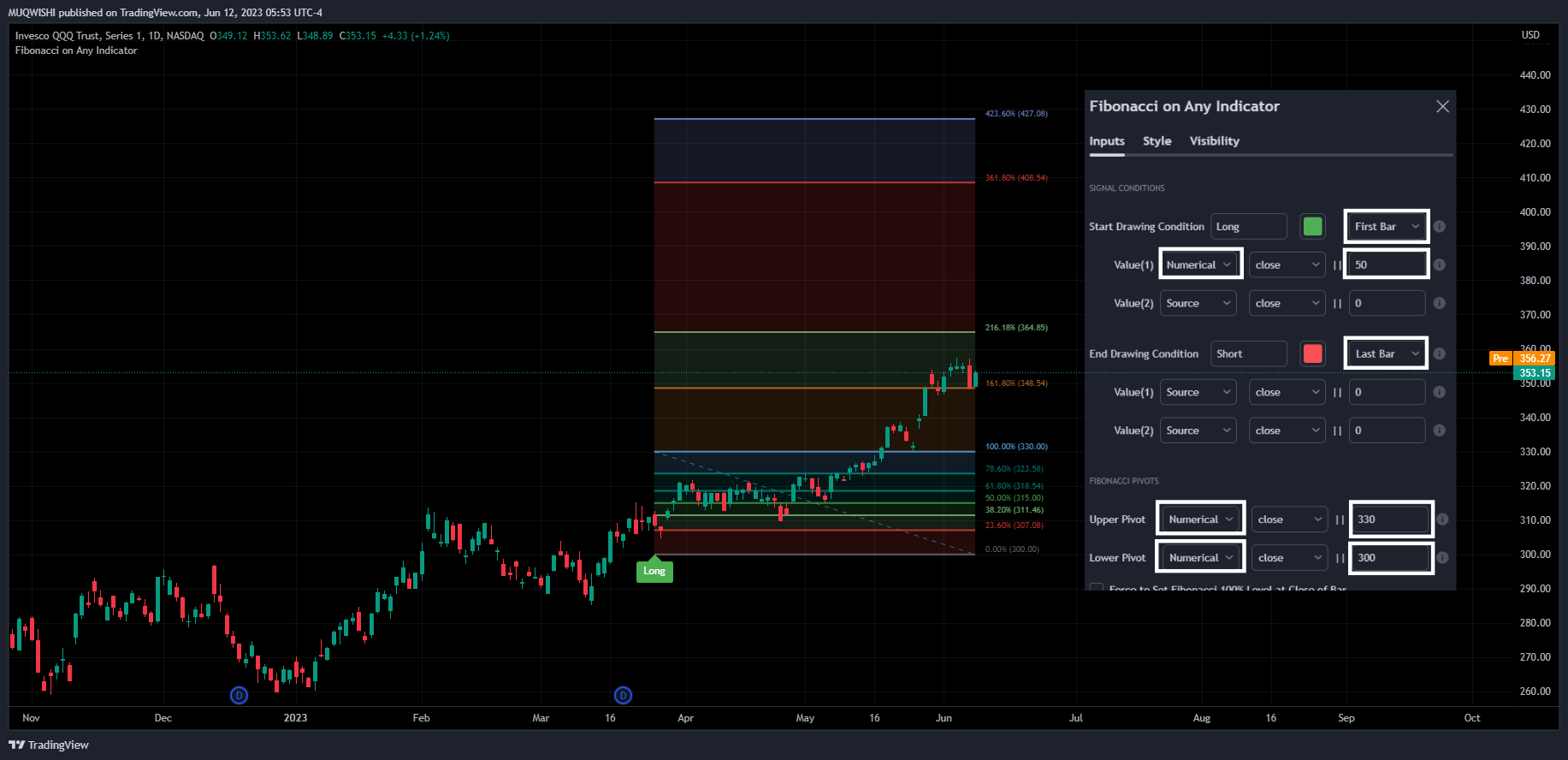Open the Visibility tab
The height and width of the screenshot is (760, 1568).
[x=1214, y=141]
